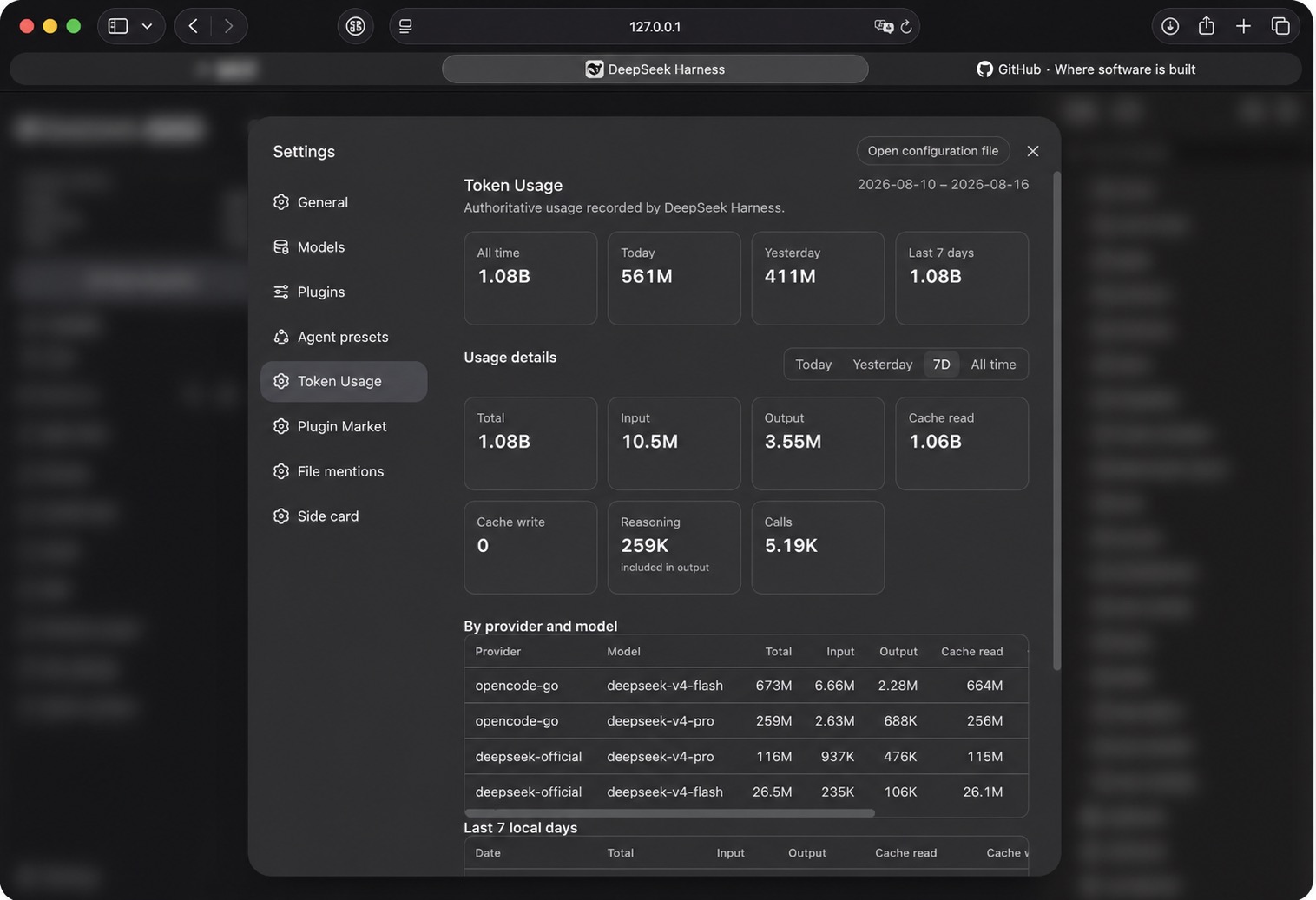Click Open configuration file button
The width and height of the screenshot is (1316, 900).
[x=933, y=151]
